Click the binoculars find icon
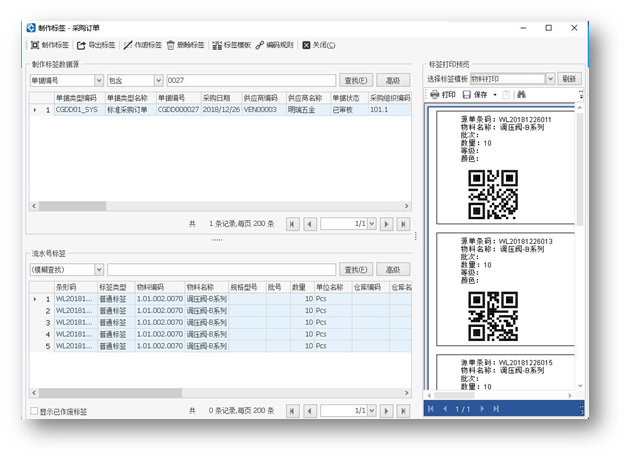Screen dimensions: 631x461 tap(521, 95)
